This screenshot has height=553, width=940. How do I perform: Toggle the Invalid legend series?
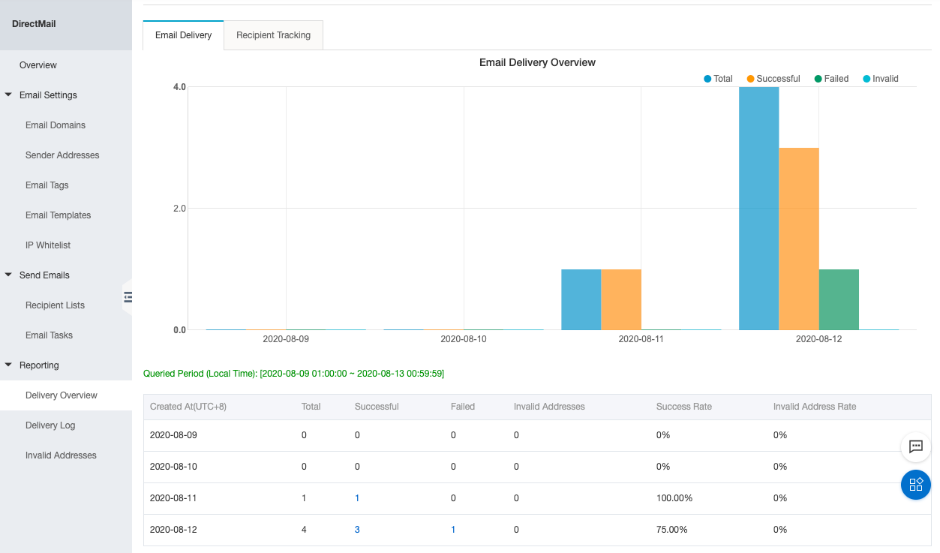click(879, 79)
